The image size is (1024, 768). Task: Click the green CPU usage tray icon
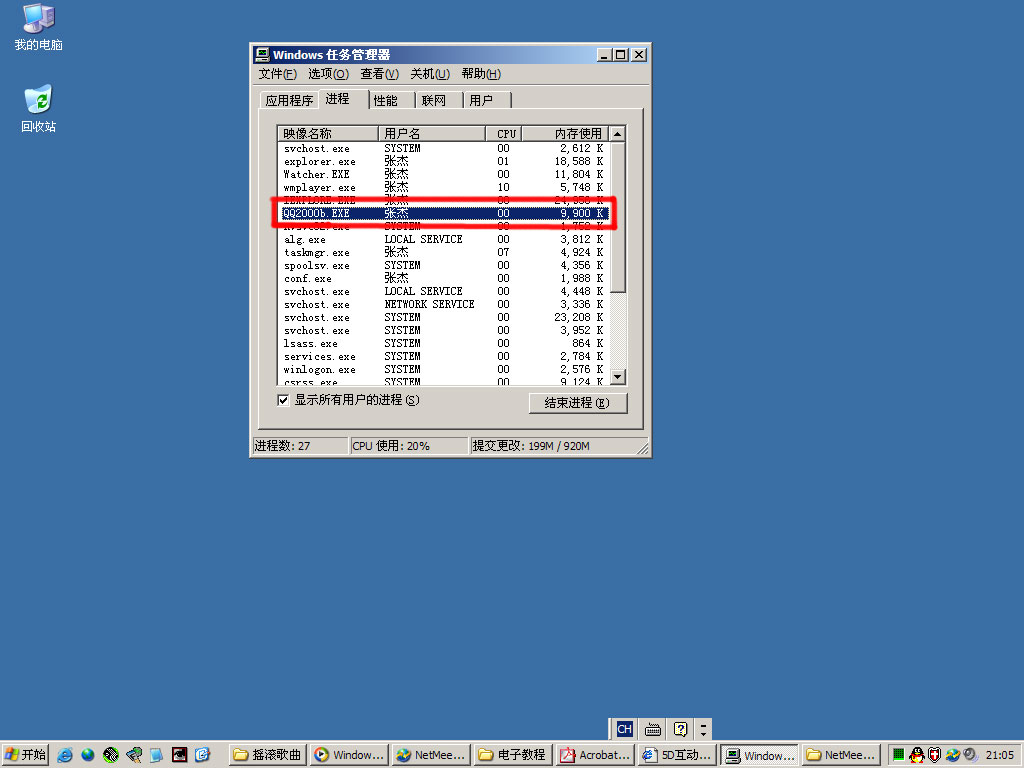899,755
